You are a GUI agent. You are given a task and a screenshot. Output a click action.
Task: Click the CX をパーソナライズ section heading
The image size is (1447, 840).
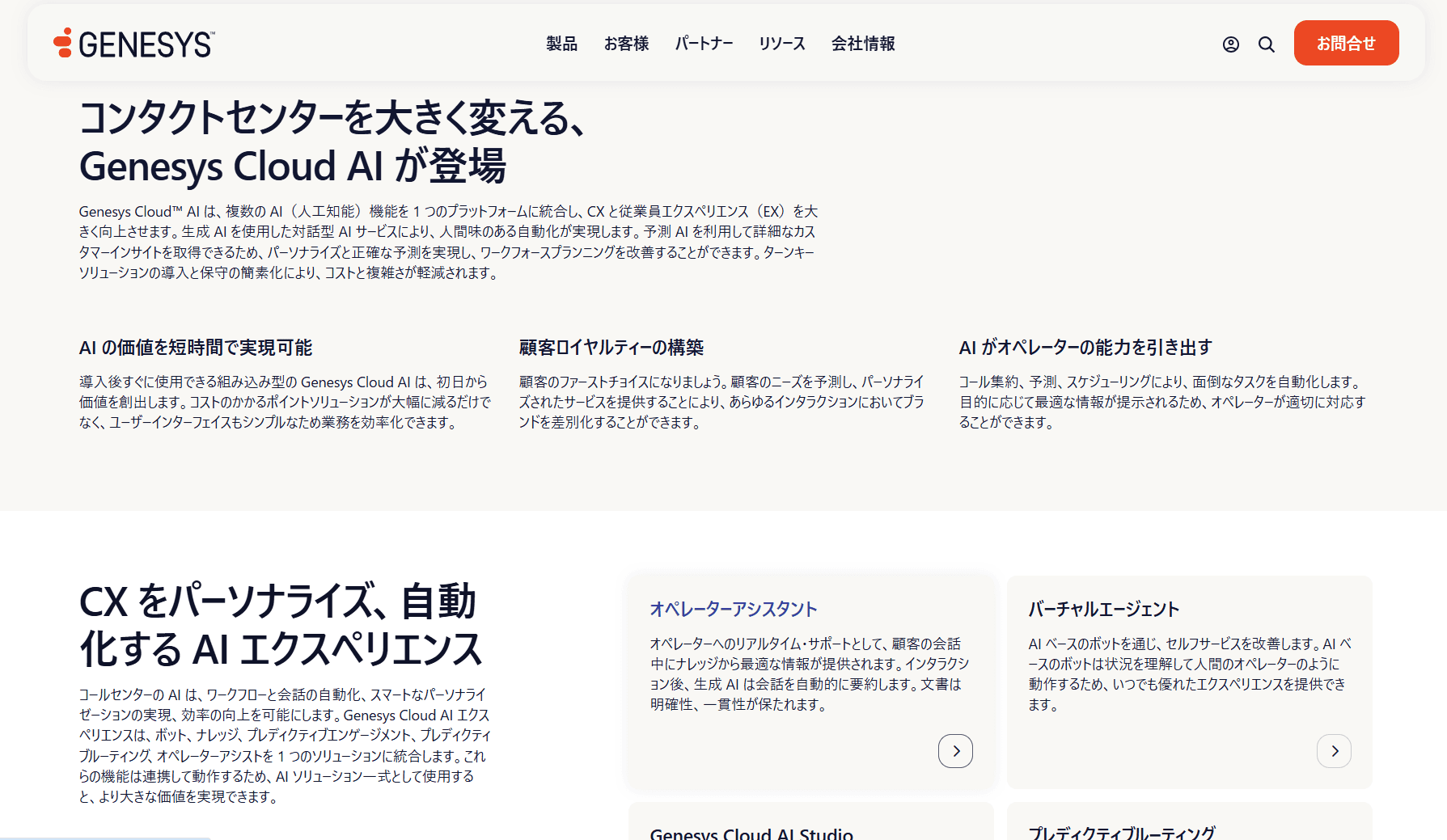(x=281, y=625)
